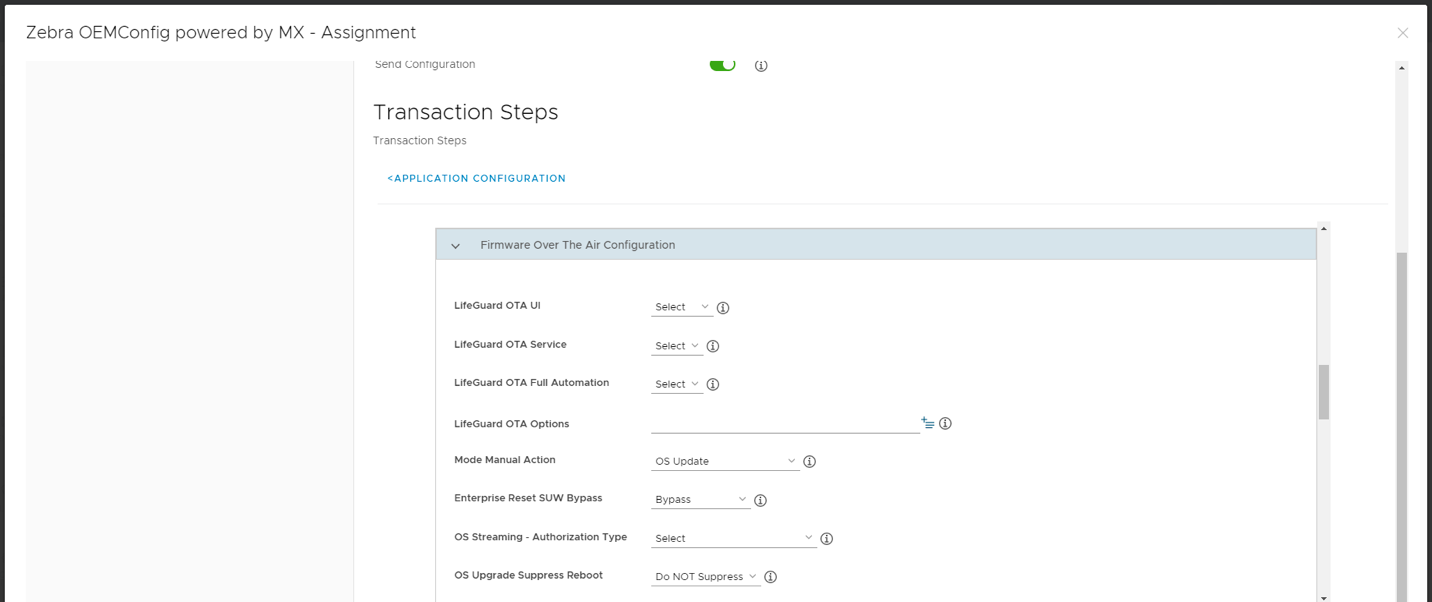The image size is (1432, 602).
Task: Click info icon for Enterprise Reset SUW Bypass
Action: pos(760,500)
